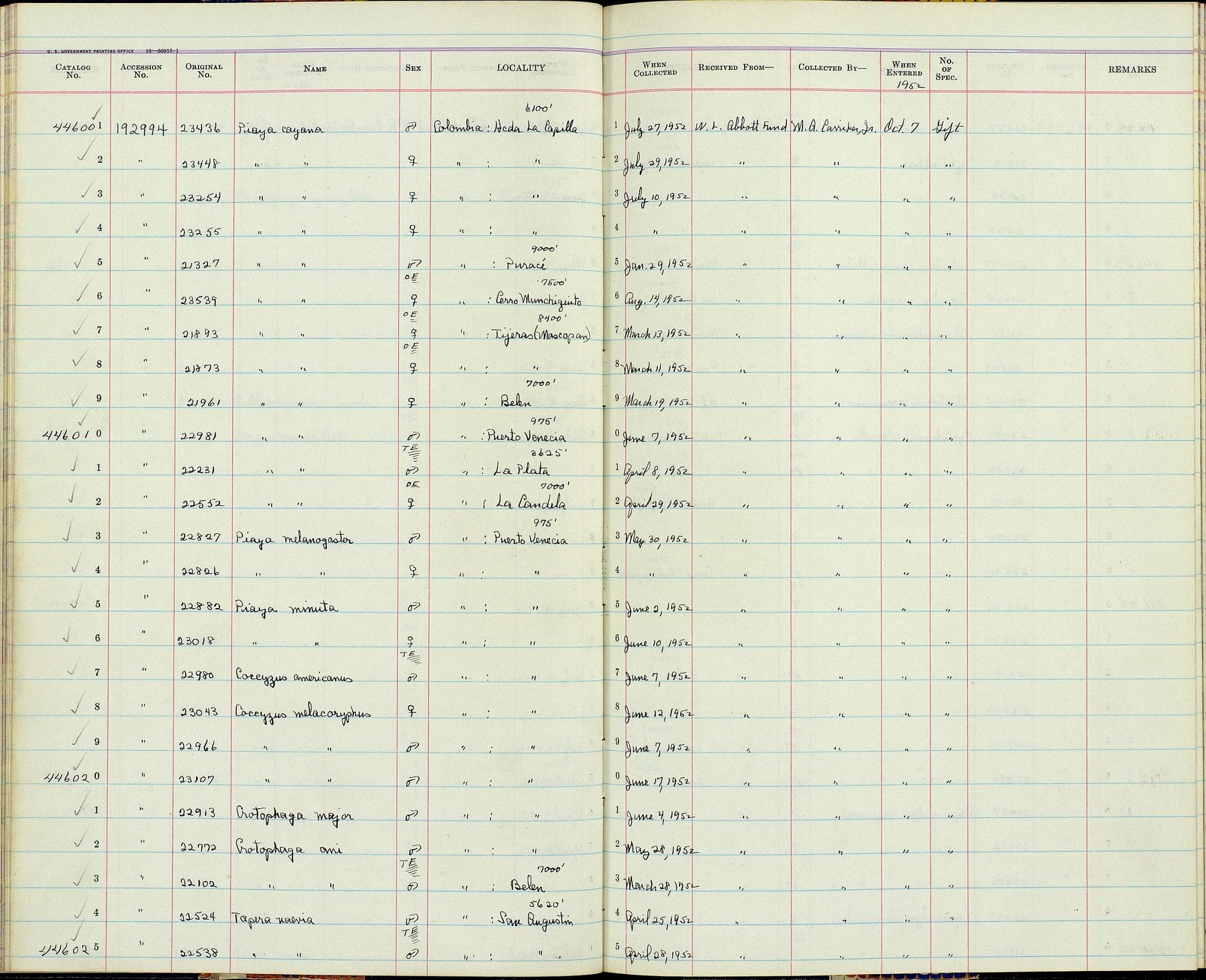Viewport: 1206px width, 980px height.
Task: Click original number 23539
Action: pyautogui.click(x=200, y=300)
